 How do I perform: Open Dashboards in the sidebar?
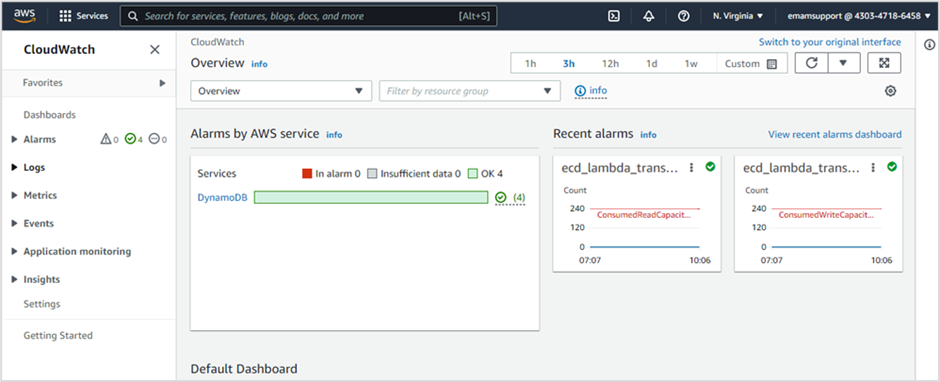pyautogui.click(x=50, y=115)
